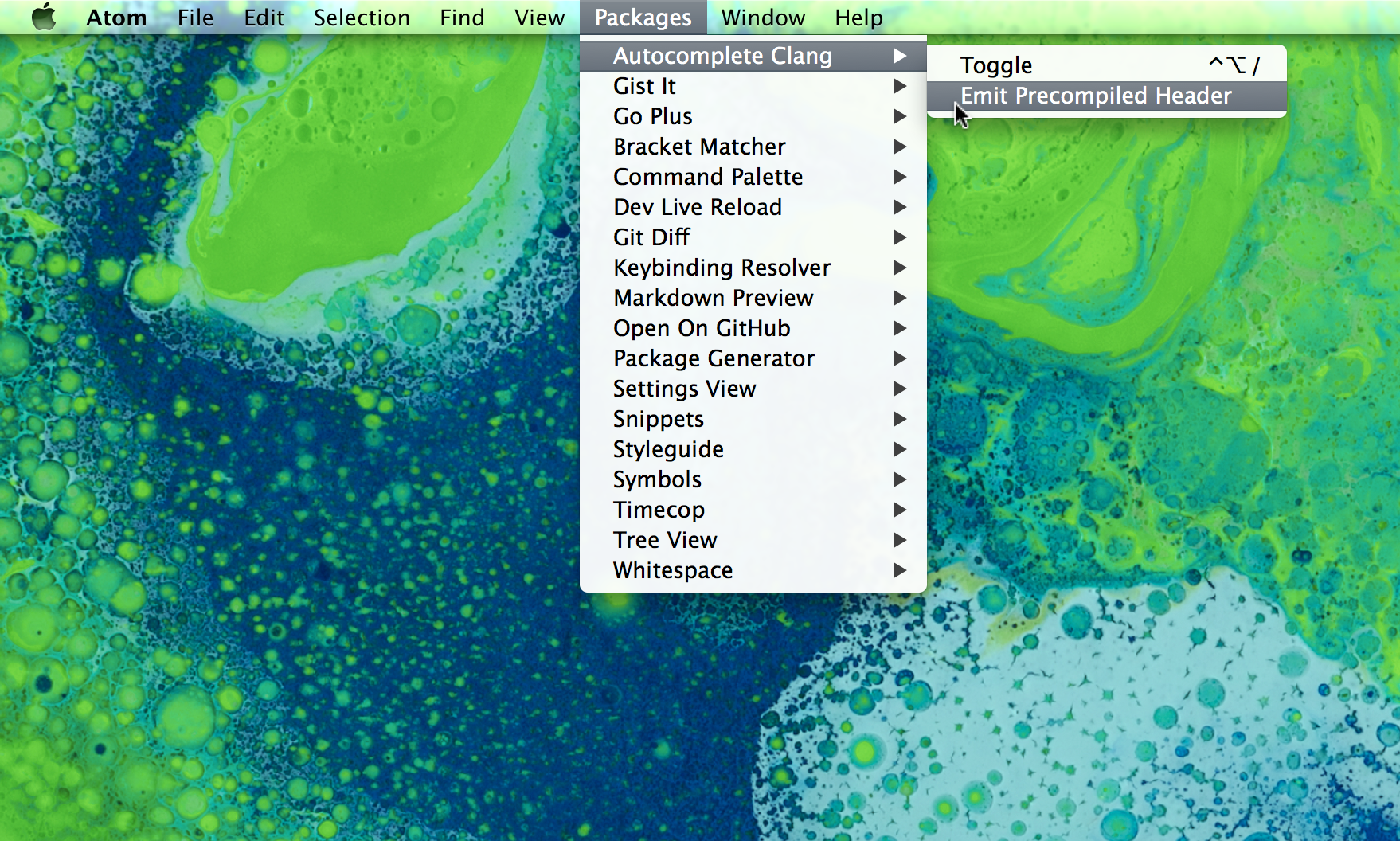
Task: Open the Window menu
Action: 763,18
